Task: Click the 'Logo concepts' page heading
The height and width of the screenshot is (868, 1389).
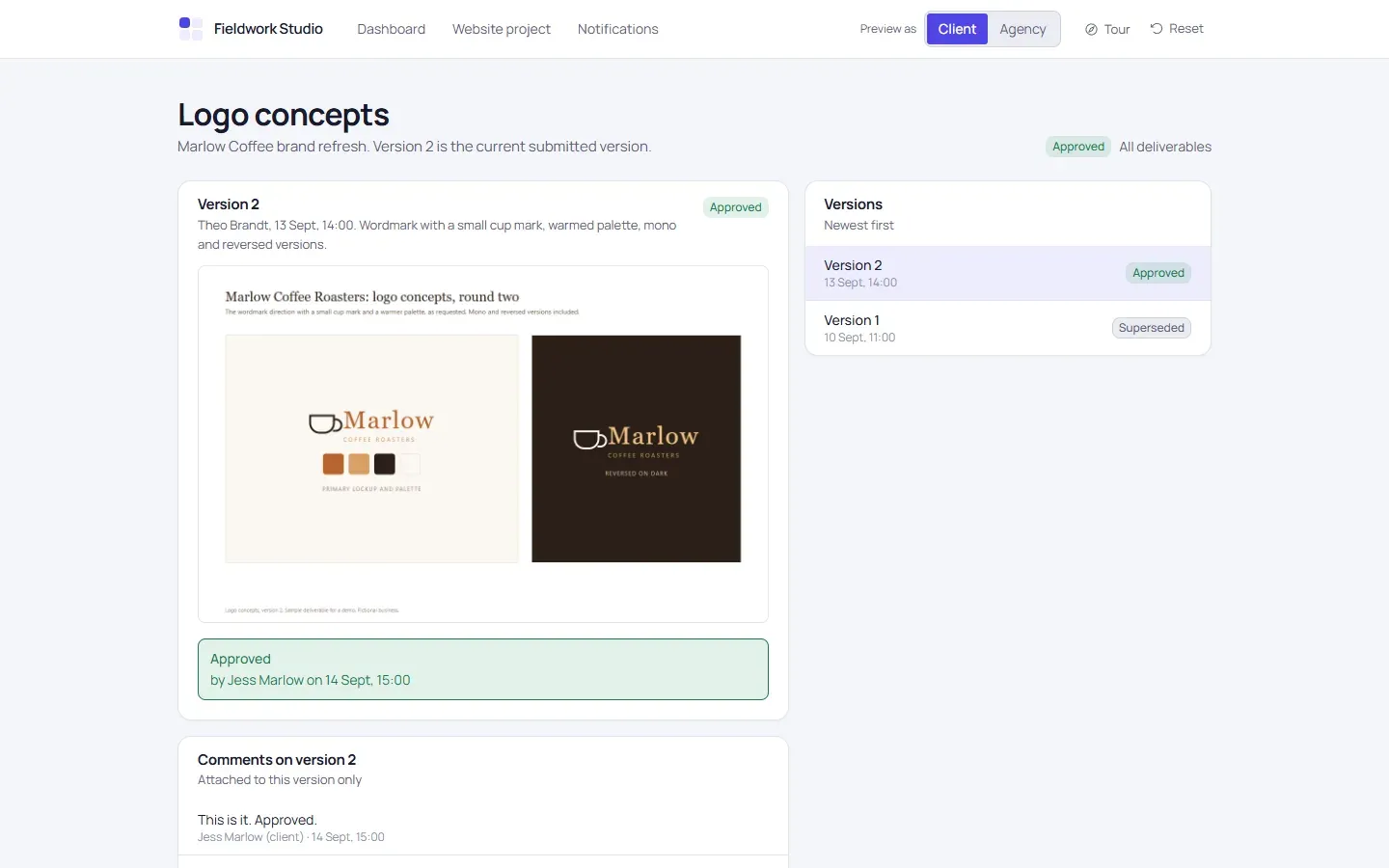Action: coord(284,115)
